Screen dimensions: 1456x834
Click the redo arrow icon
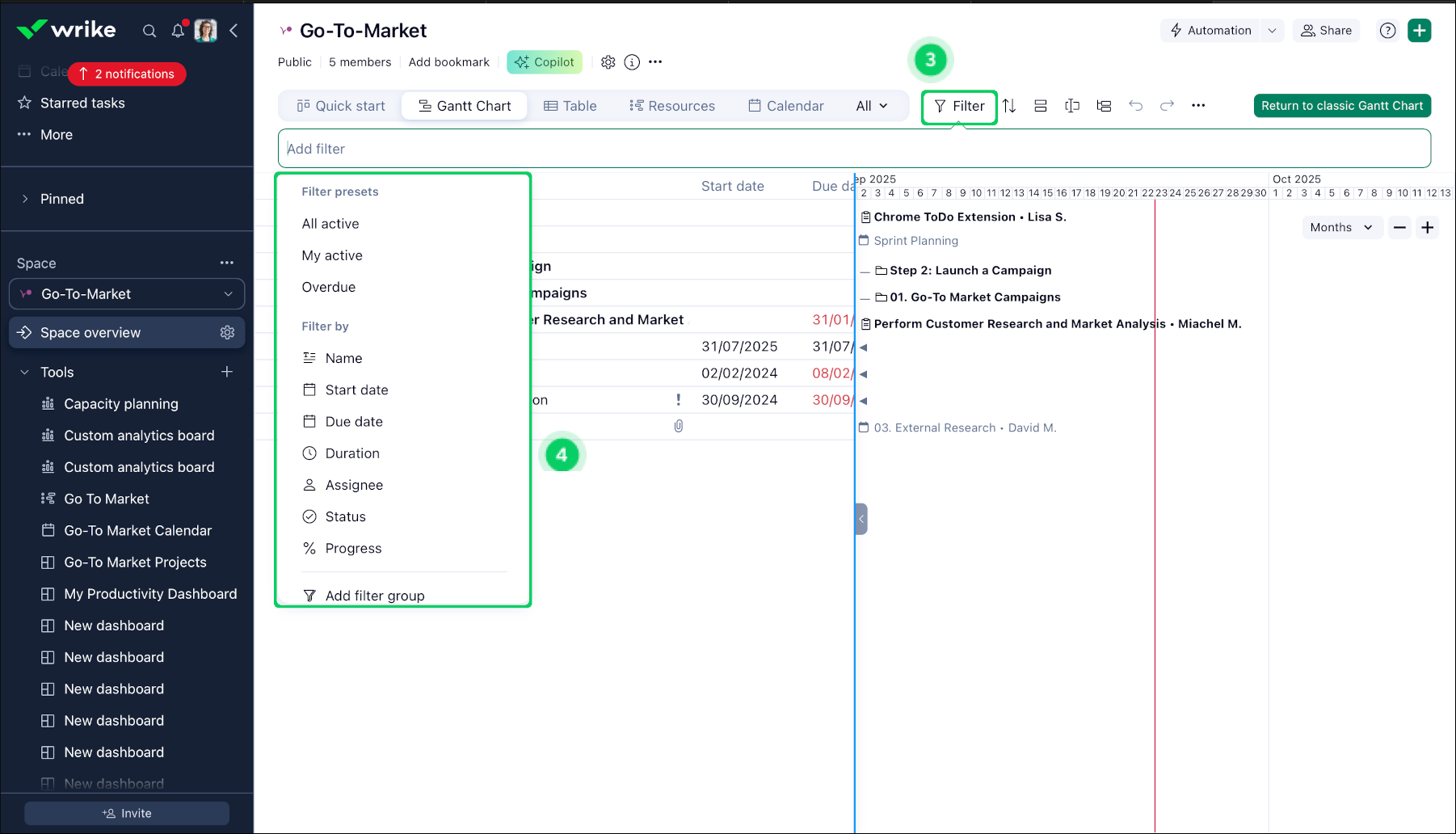1167,106
